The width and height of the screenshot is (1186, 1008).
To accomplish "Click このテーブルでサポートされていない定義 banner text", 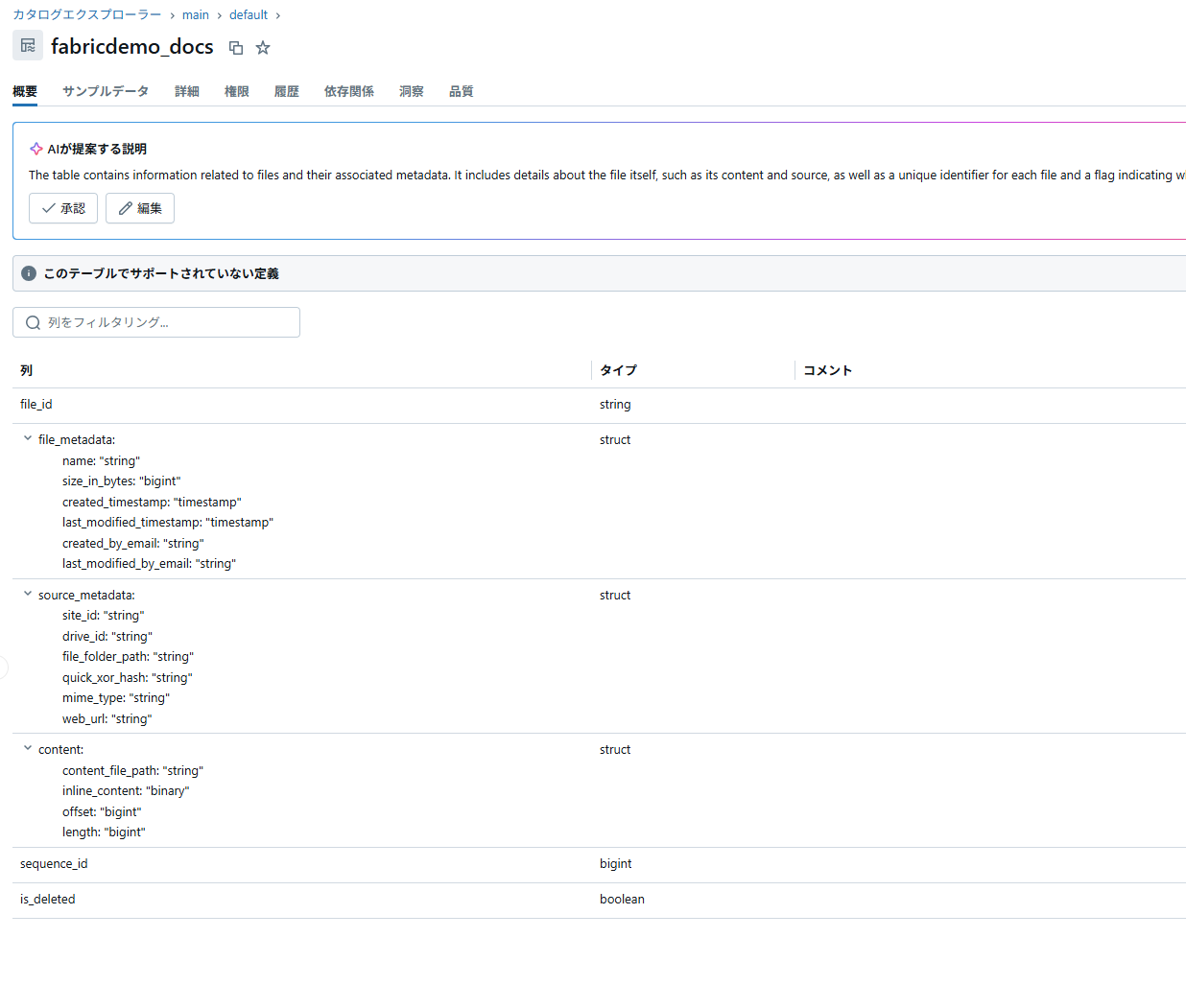I will click(x=161, y=273).
